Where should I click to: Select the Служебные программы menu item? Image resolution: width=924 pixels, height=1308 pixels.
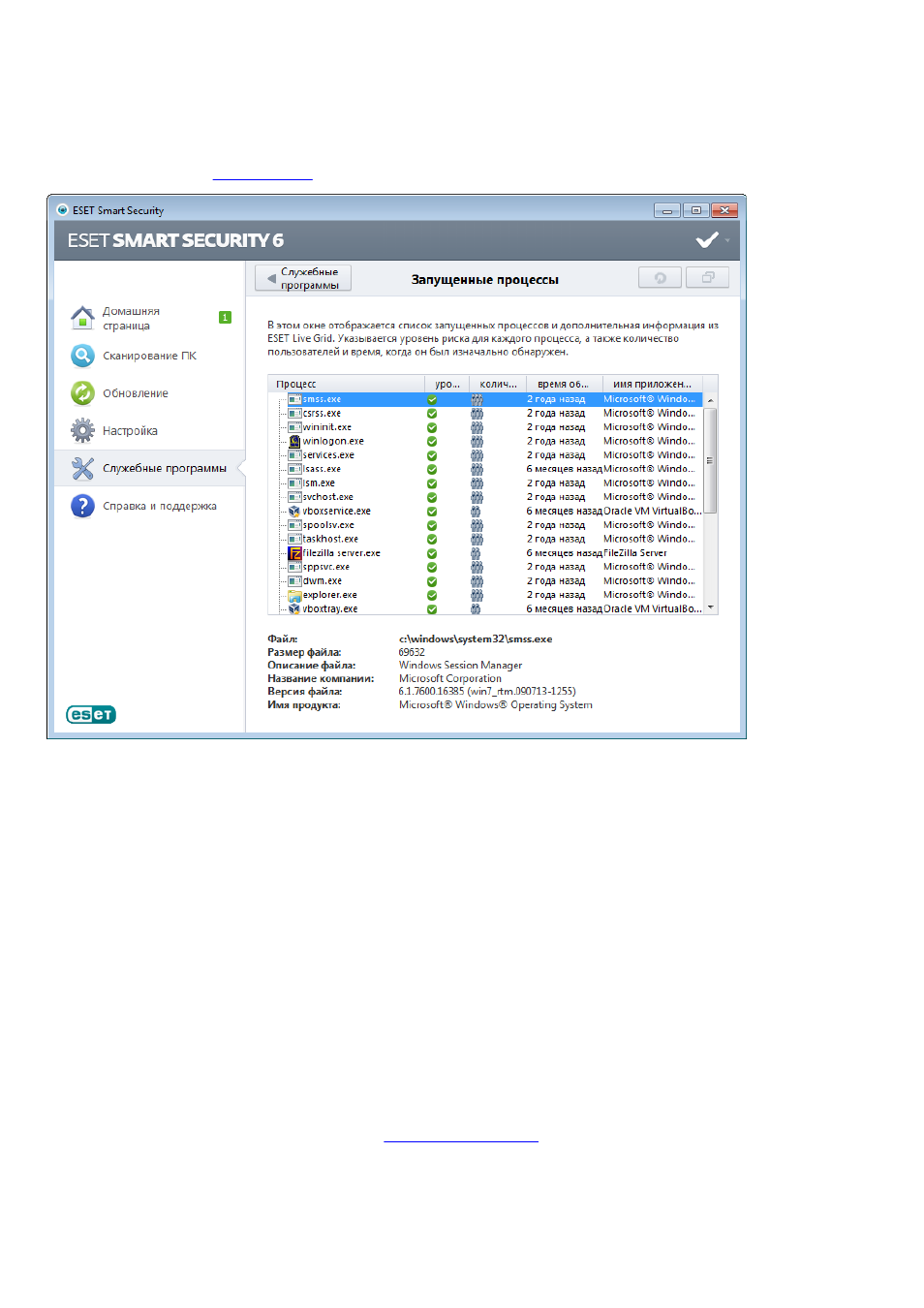149,468
